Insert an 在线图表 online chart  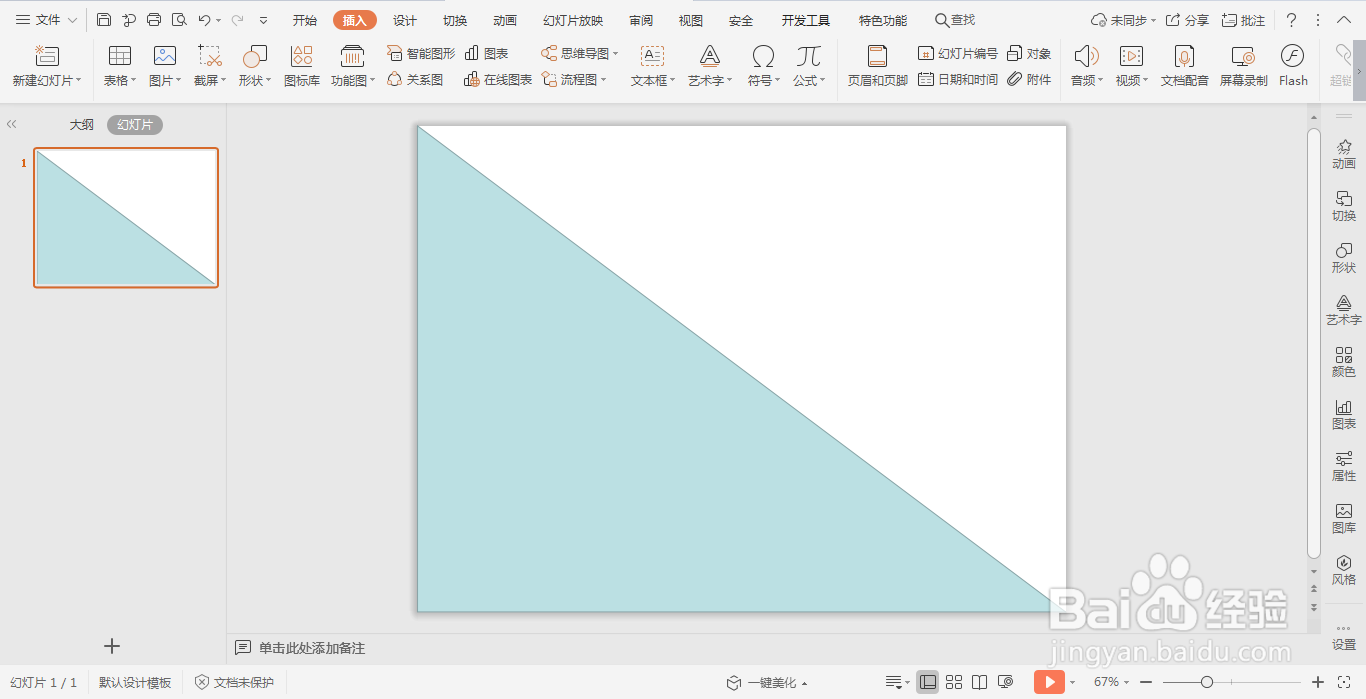click(x=498, y=79)
